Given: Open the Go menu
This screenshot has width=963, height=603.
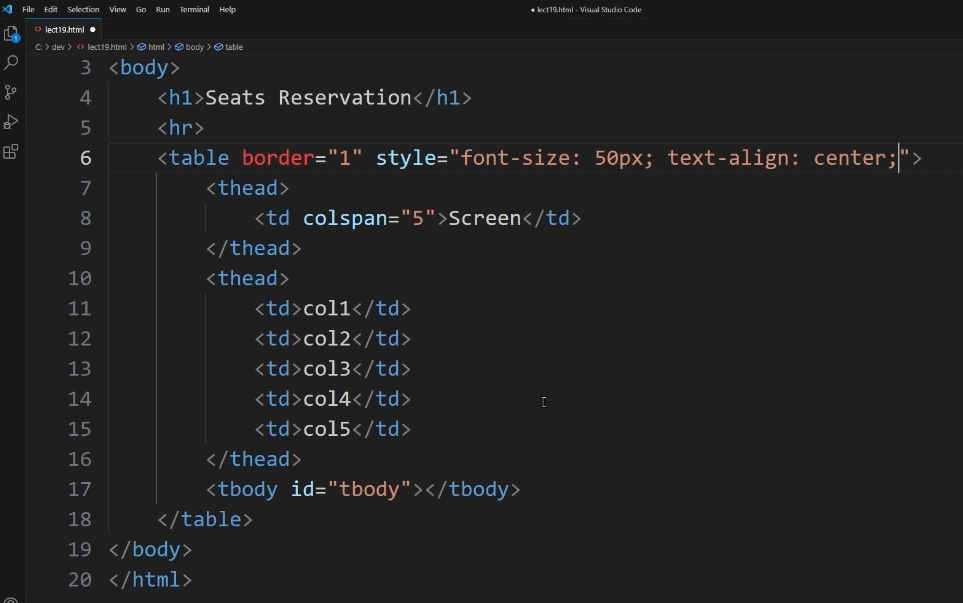Looking at the screenshot, I should coord(141,9).
